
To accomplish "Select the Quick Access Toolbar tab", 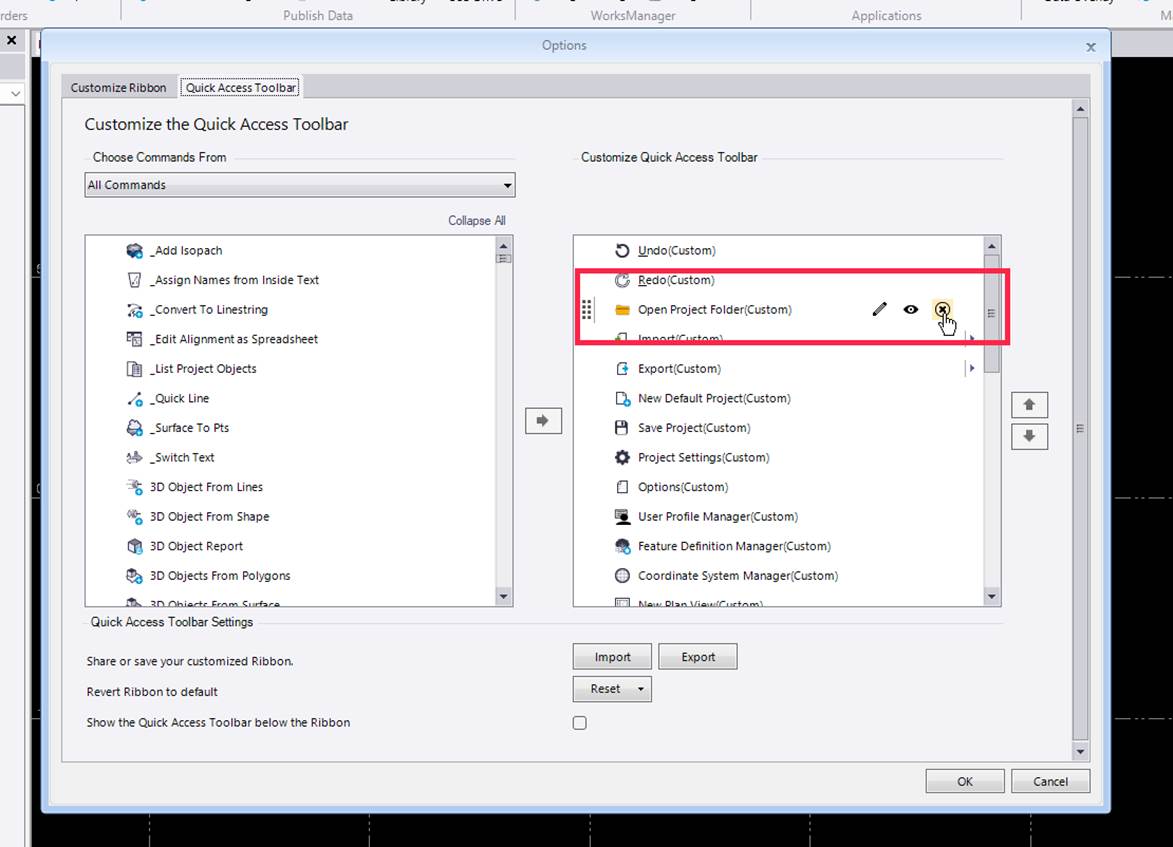I will tap(241, 88).
